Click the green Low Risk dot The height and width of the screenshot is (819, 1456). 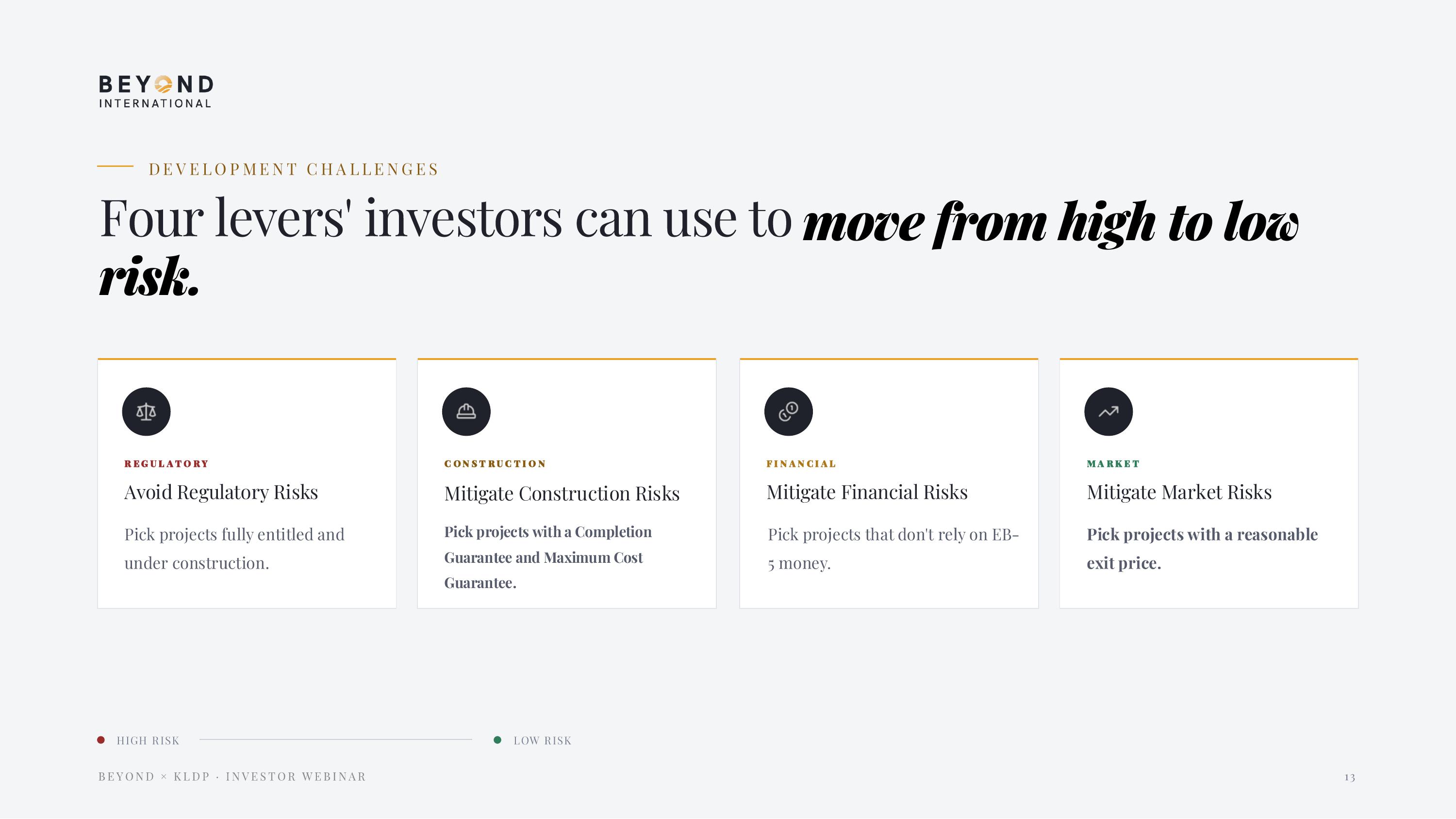coord(497,740)
